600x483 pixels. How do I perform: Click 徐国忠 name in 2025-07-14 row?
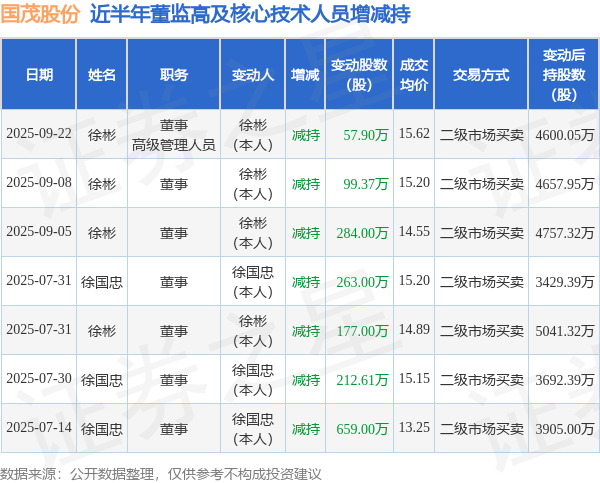(x=102, y=429)
